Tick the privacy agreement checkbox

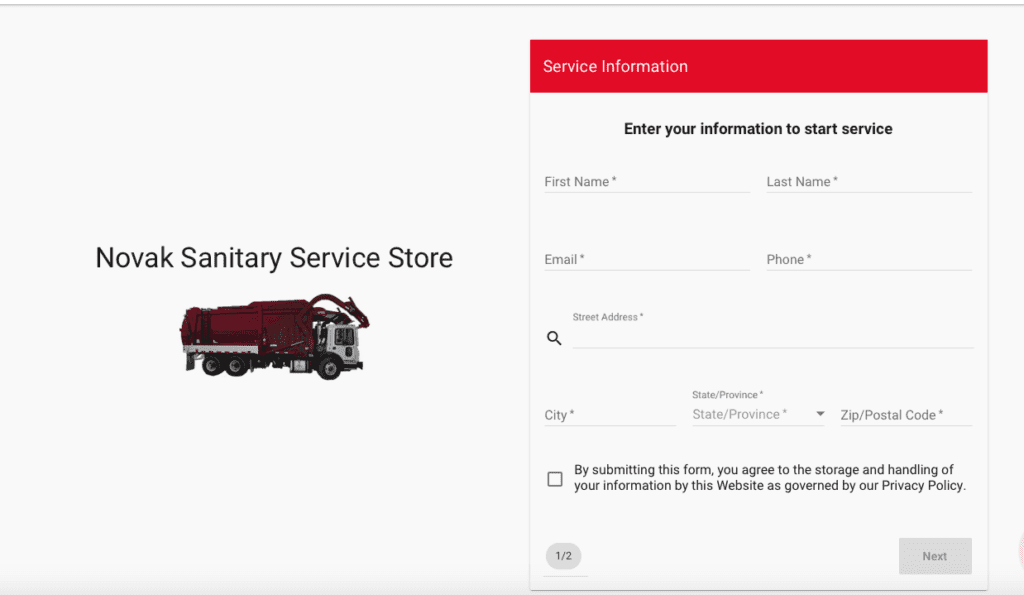pos(555,479)
